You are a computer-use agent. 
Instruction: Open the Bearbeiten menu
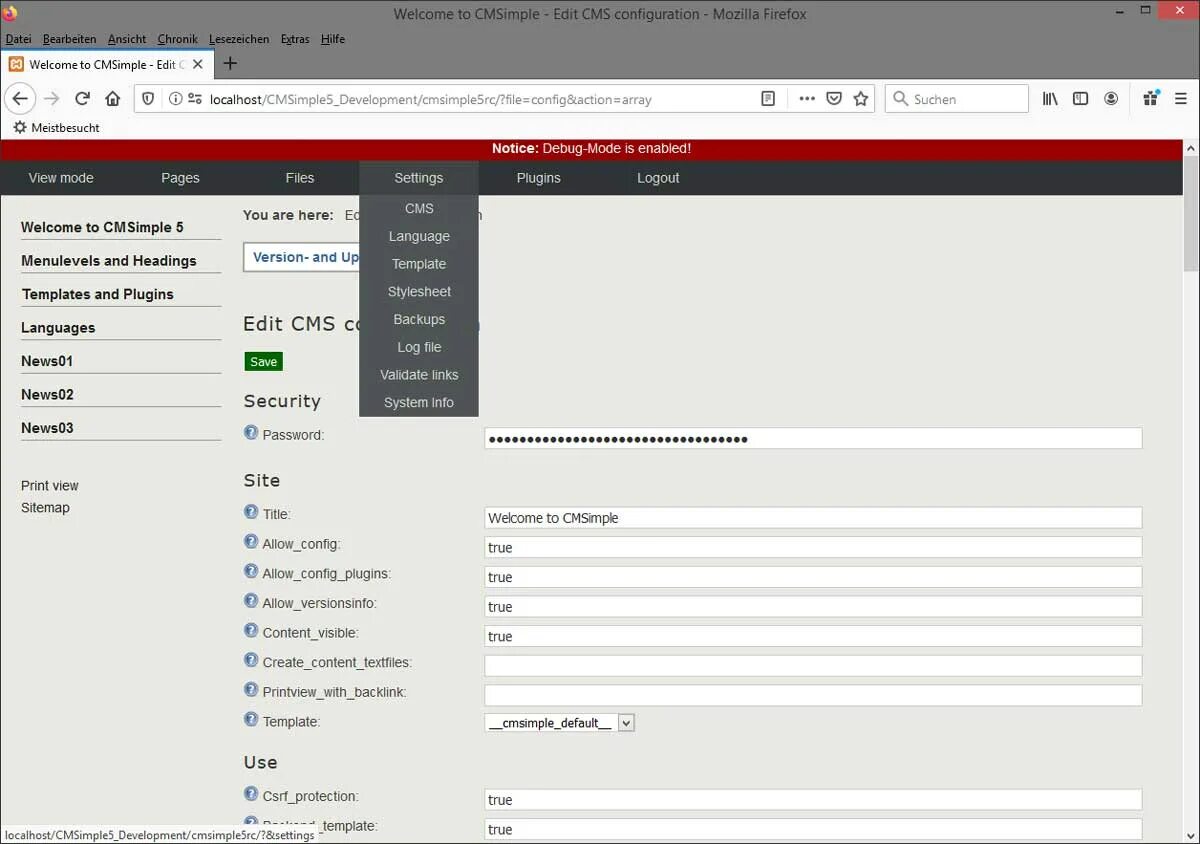click(70, 39)
